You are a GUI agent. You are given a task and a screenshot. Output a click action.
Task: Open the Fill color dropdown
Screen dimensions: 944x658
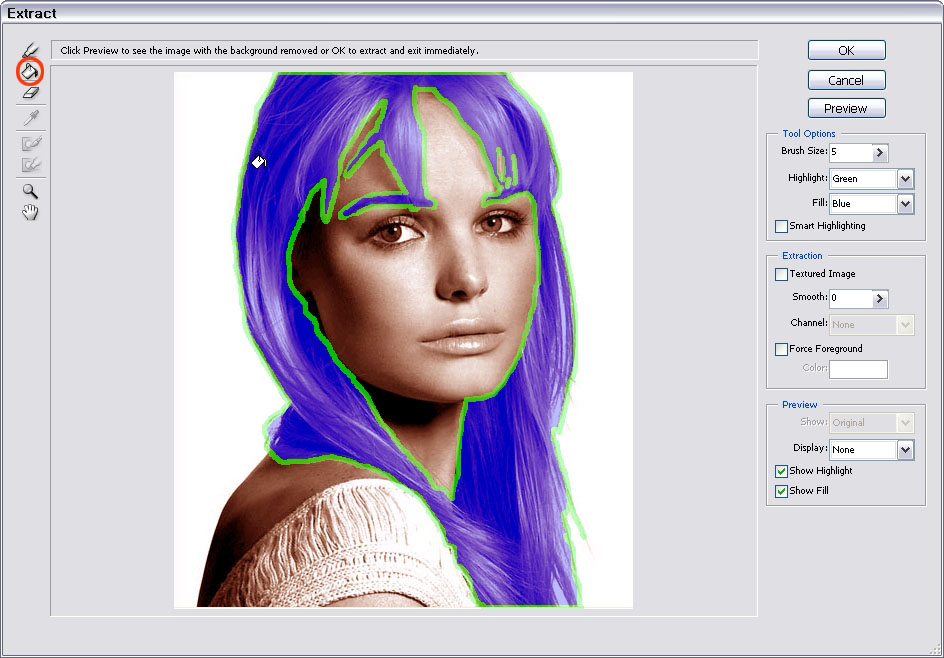(905, 203)
